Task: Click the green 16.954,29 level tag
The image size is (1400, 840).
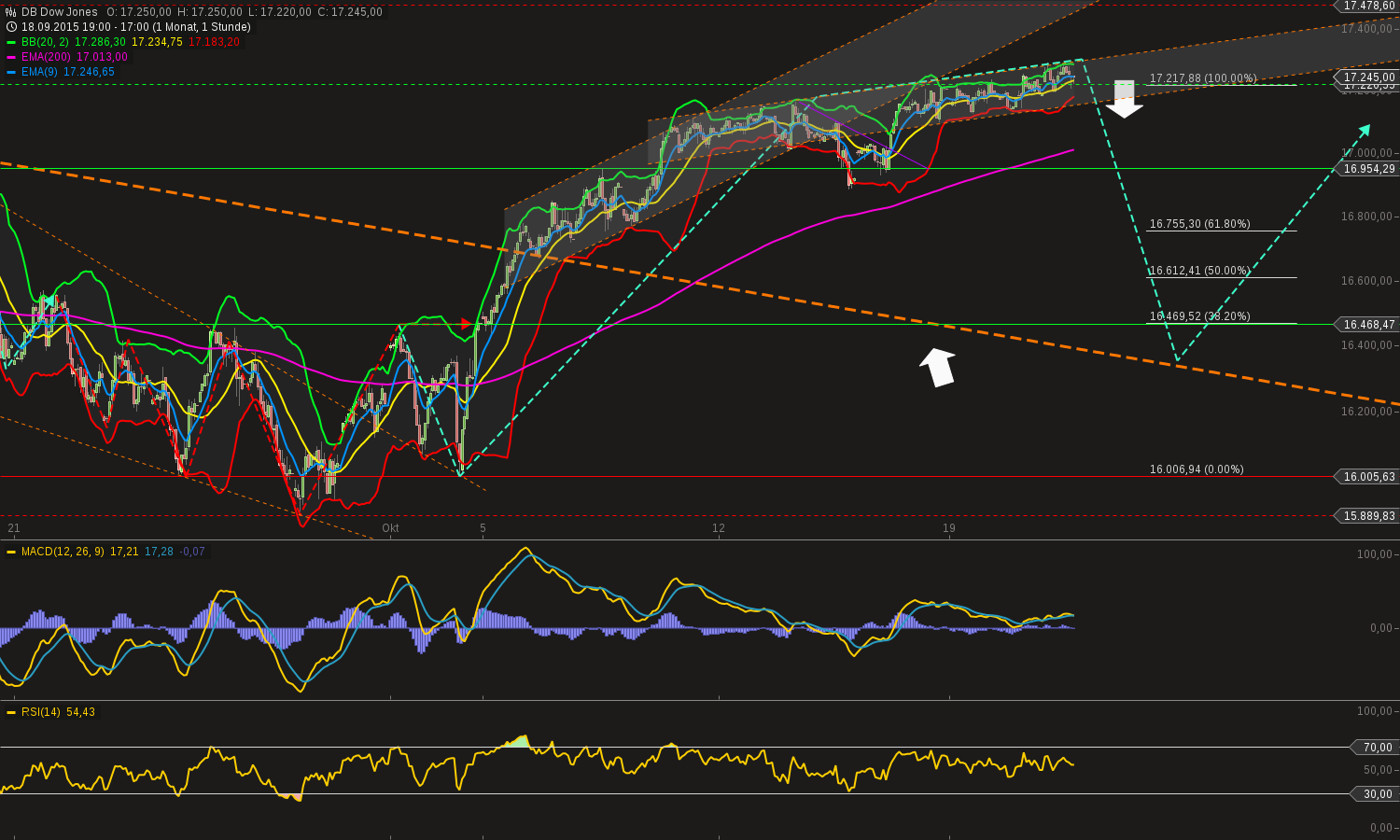Action: point(1369,169)
